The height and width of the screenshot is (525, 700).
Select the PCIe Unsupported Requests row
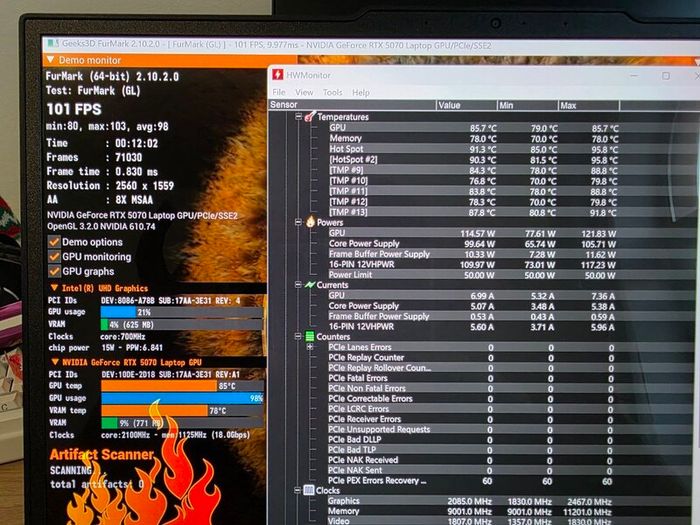coord(472,429)
